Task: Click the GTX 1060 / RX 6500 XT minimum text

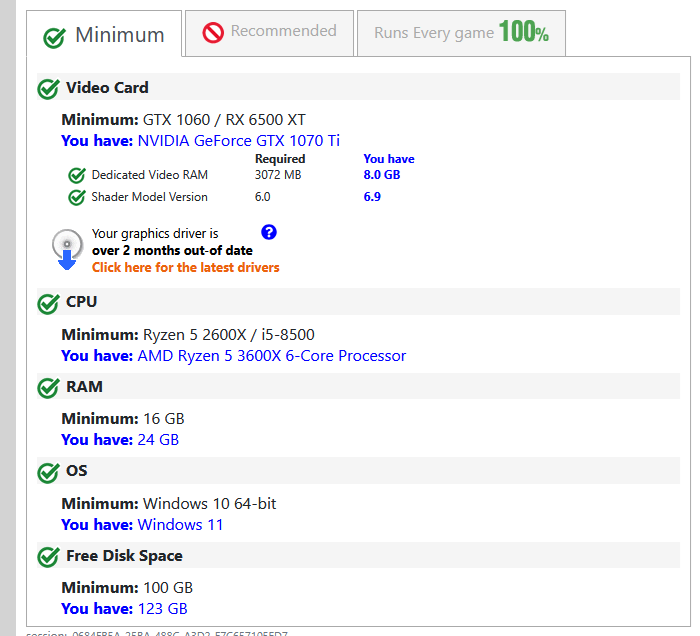Action: (224, 120)
